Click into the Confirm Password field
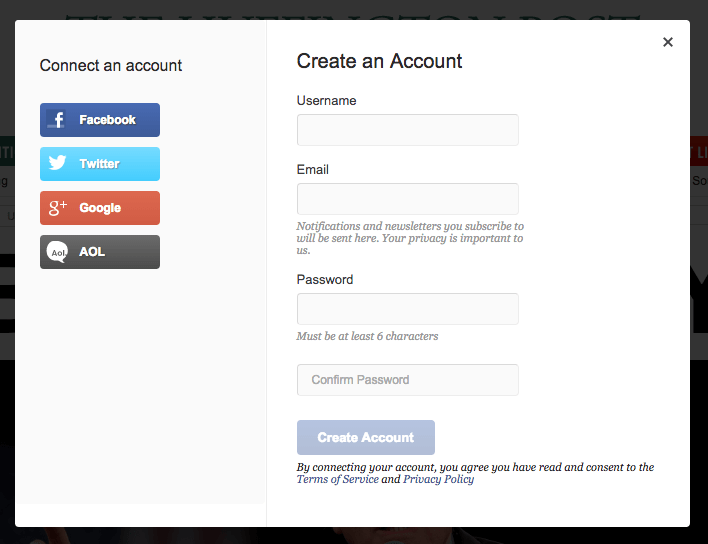The height and width of the screenshot is (544, 708). coord(407,380)
